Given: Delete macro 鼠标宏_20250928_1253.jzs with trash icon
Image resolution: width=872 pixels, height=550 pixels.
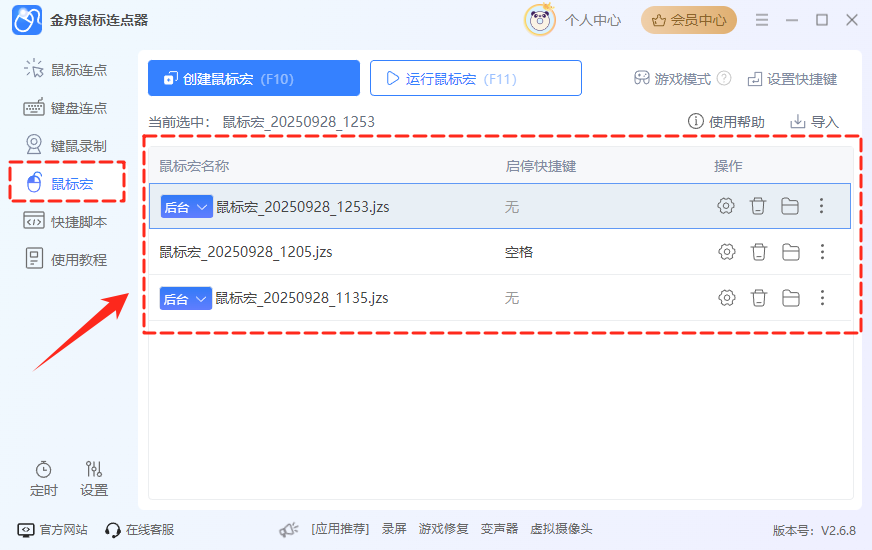Looking at the screenshot, I should (x=757, y=206).
